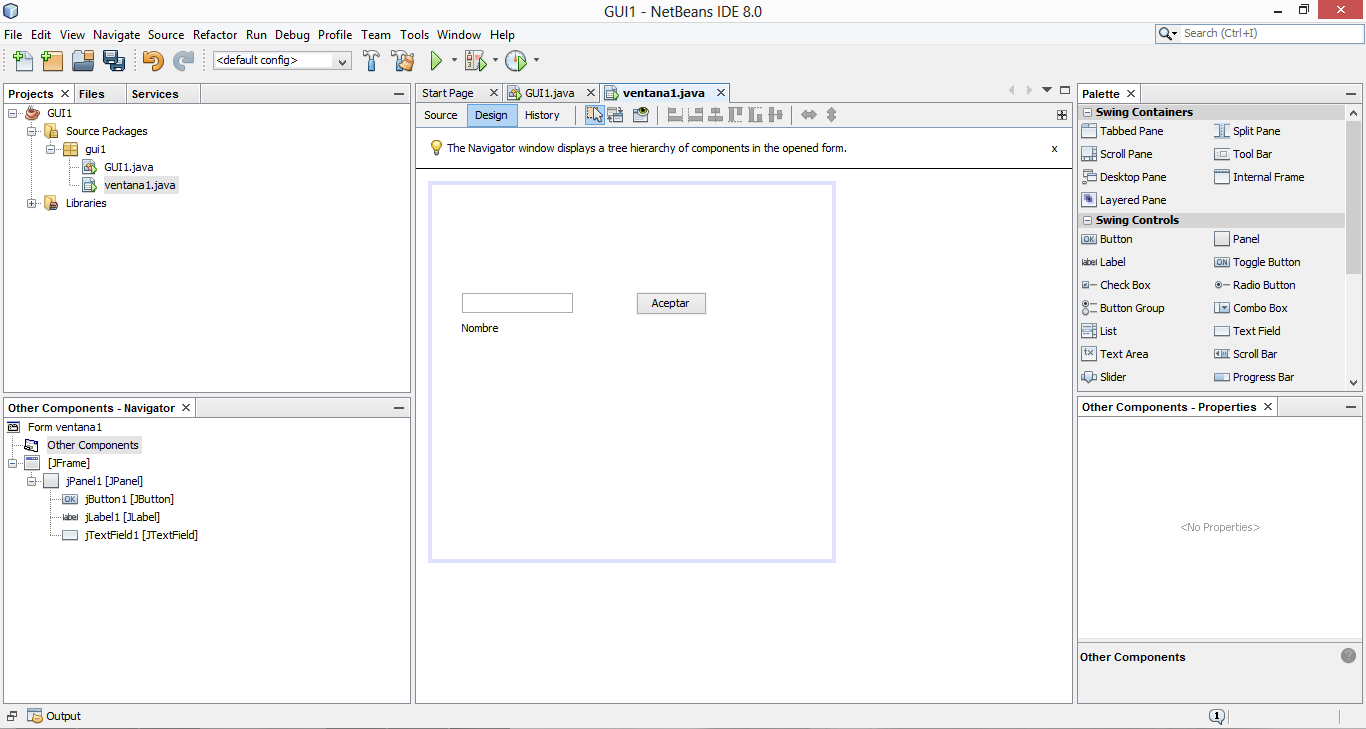Save all open files
The image size is (1366, 729).
114,60
